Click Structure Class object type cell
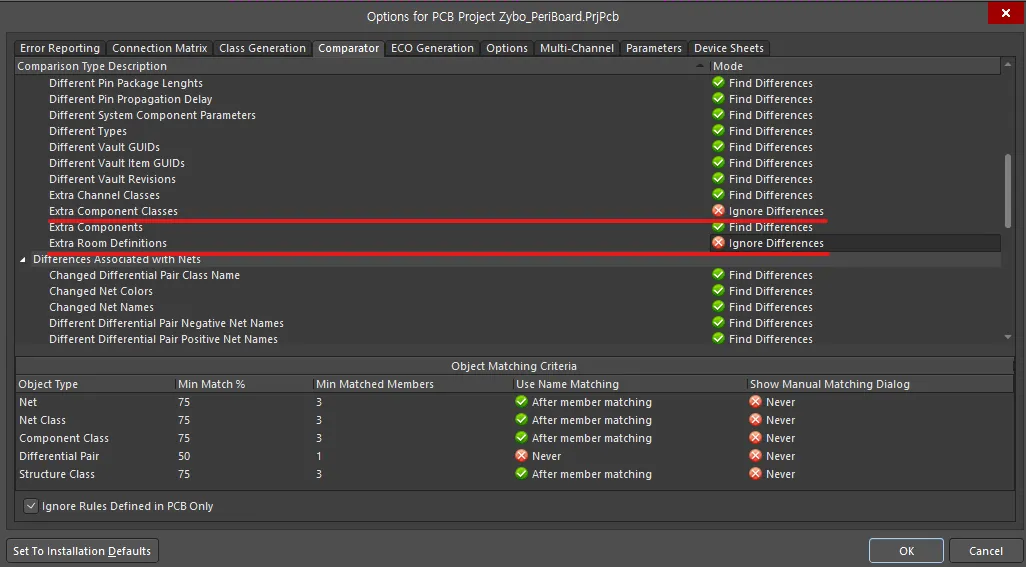Screen dimensions: 1026x567 (x=57, y=474)
